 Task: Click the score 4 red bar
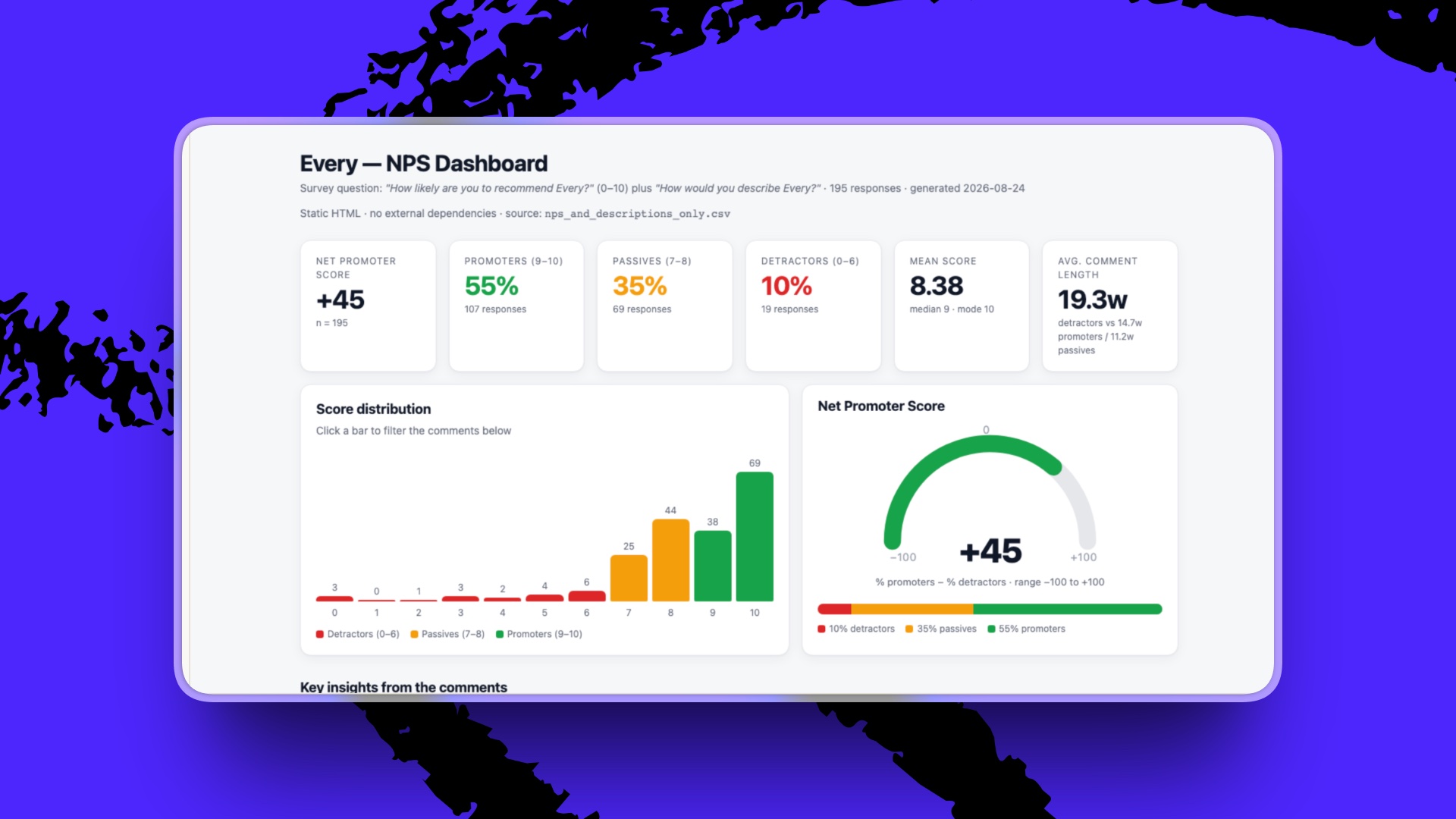502,599
